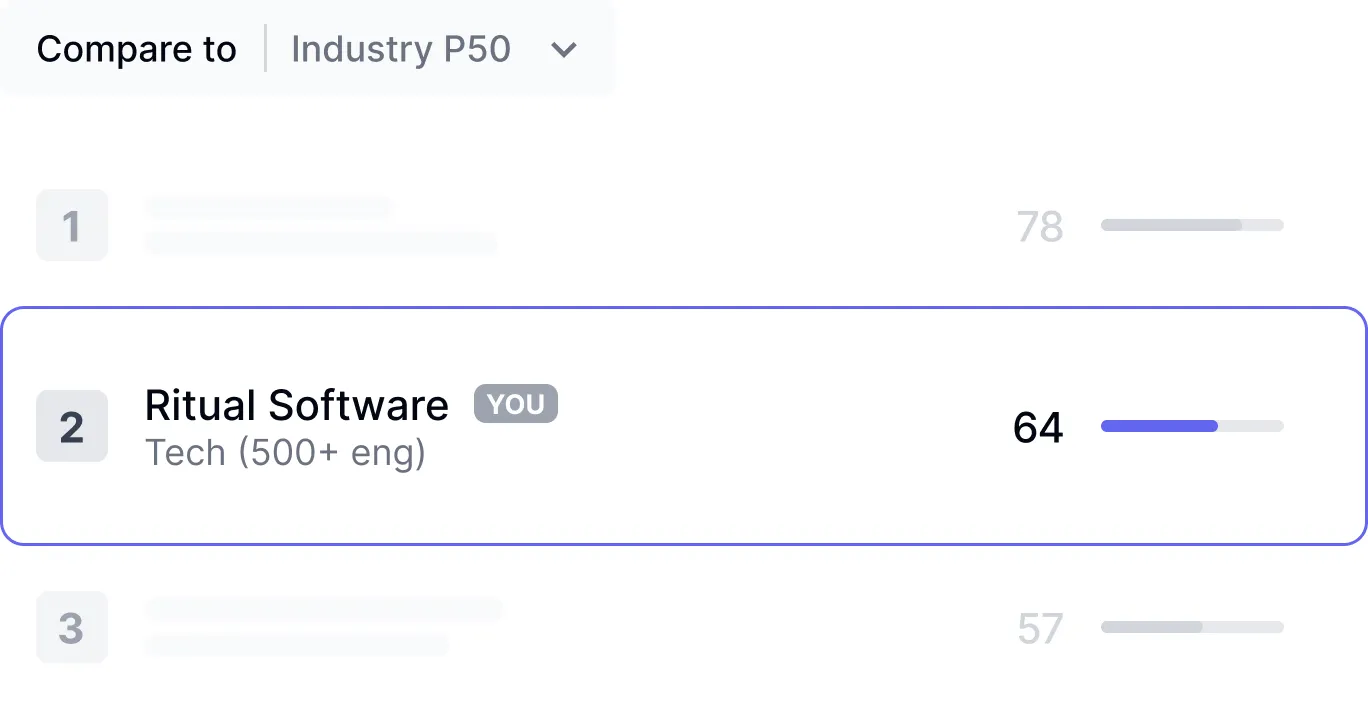Click the blurred company name in rank 3 row
This screenshot has height=708, width=1368.
(x=324, y=608)
